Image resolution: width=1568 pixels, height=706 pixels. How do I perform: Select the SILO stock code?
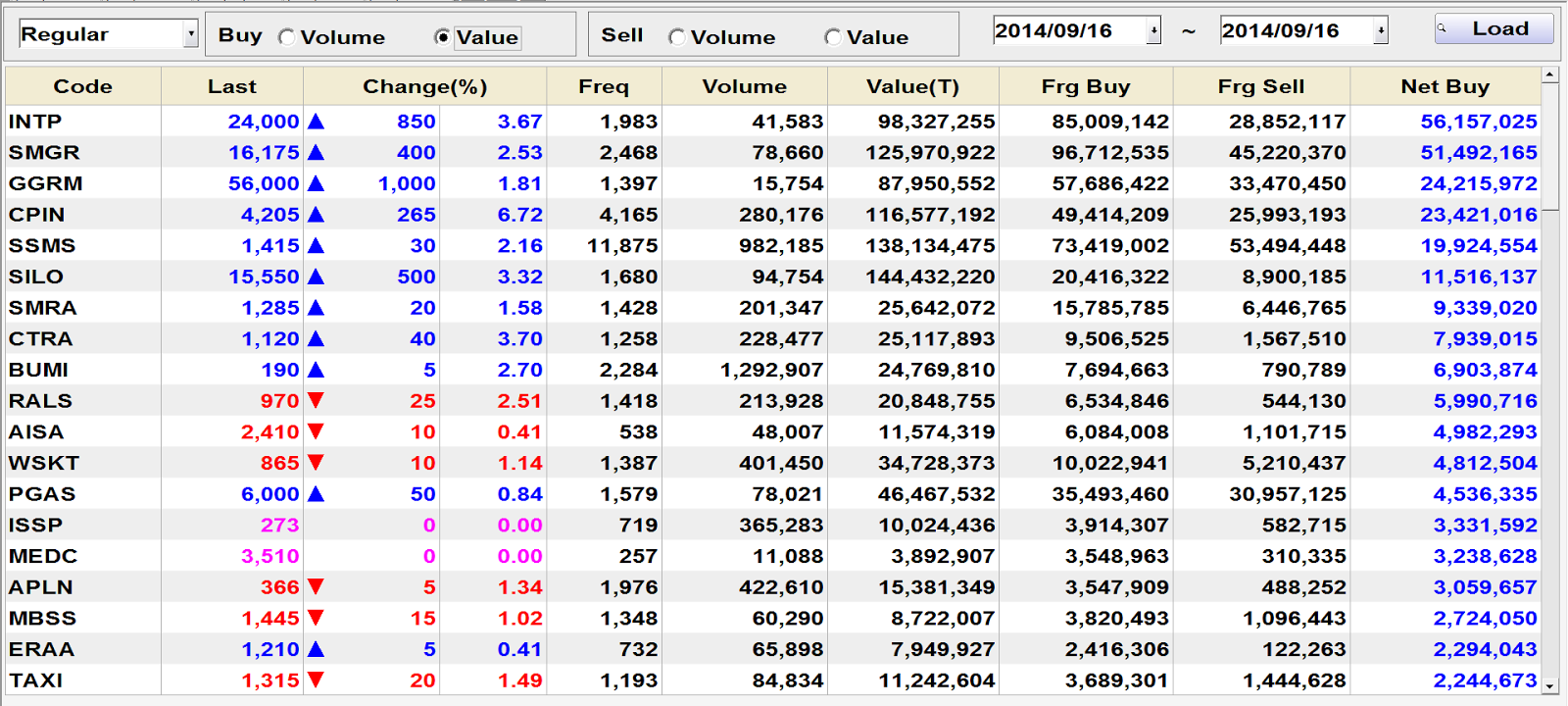(x=36, y=277)
